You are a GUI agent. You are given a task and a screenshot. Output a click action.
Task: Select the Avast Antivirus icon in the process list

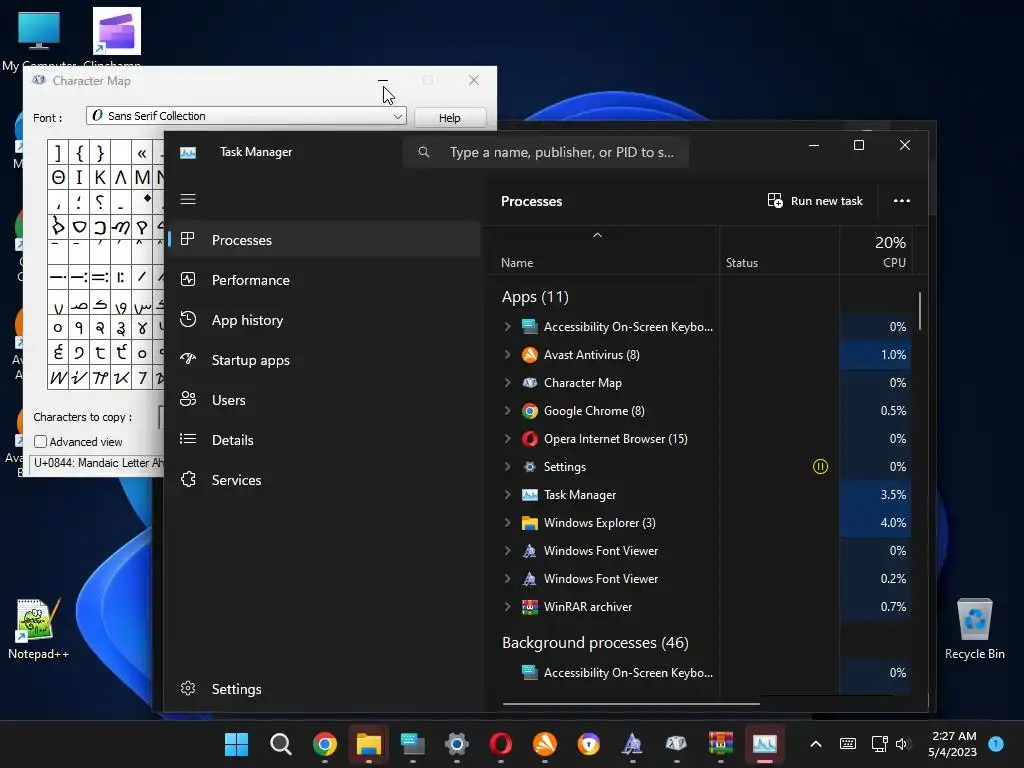pos(530,355)
